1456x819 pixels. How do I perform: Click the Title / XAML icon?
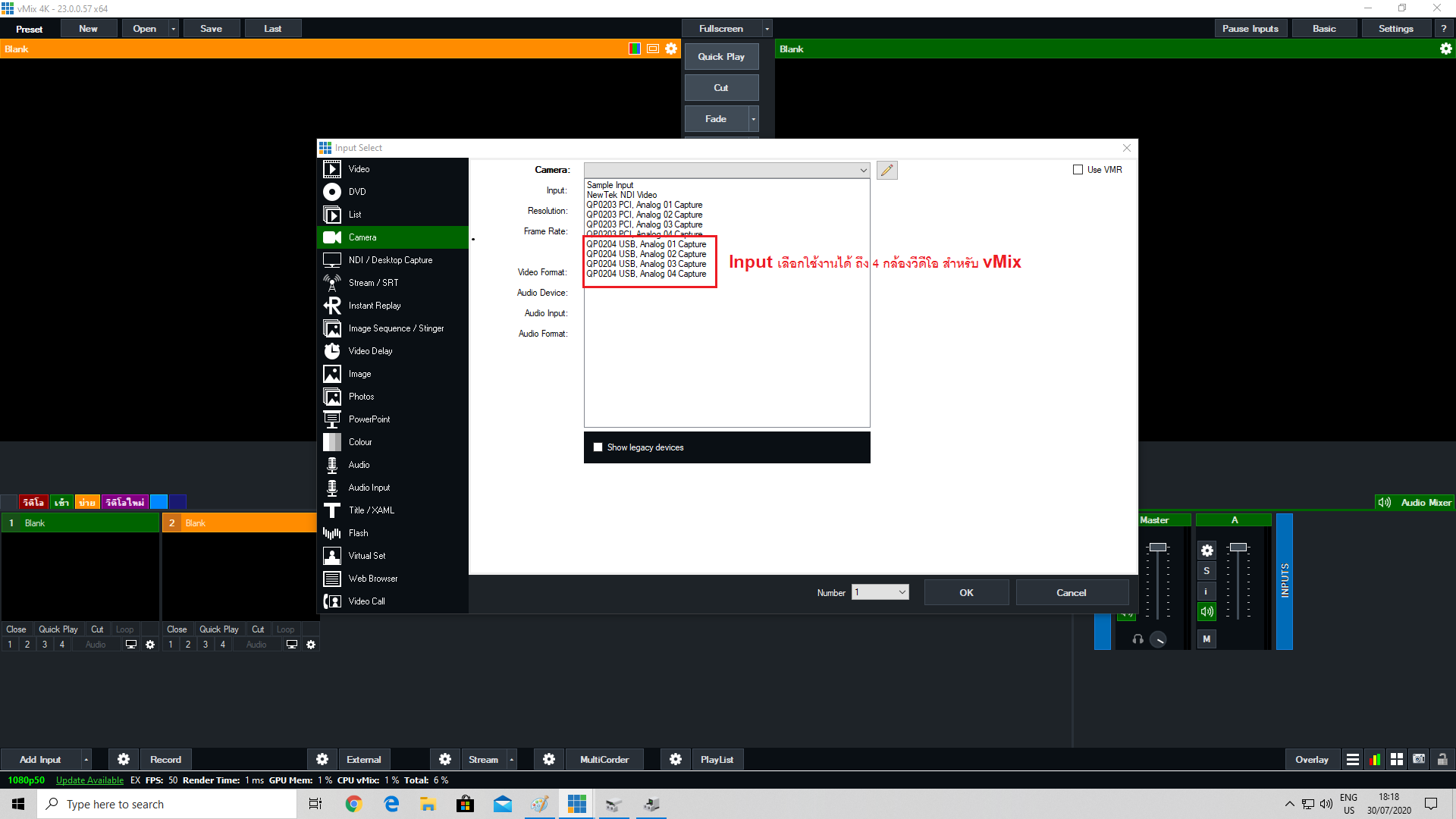pyautogui.click(x=332, y=510)
